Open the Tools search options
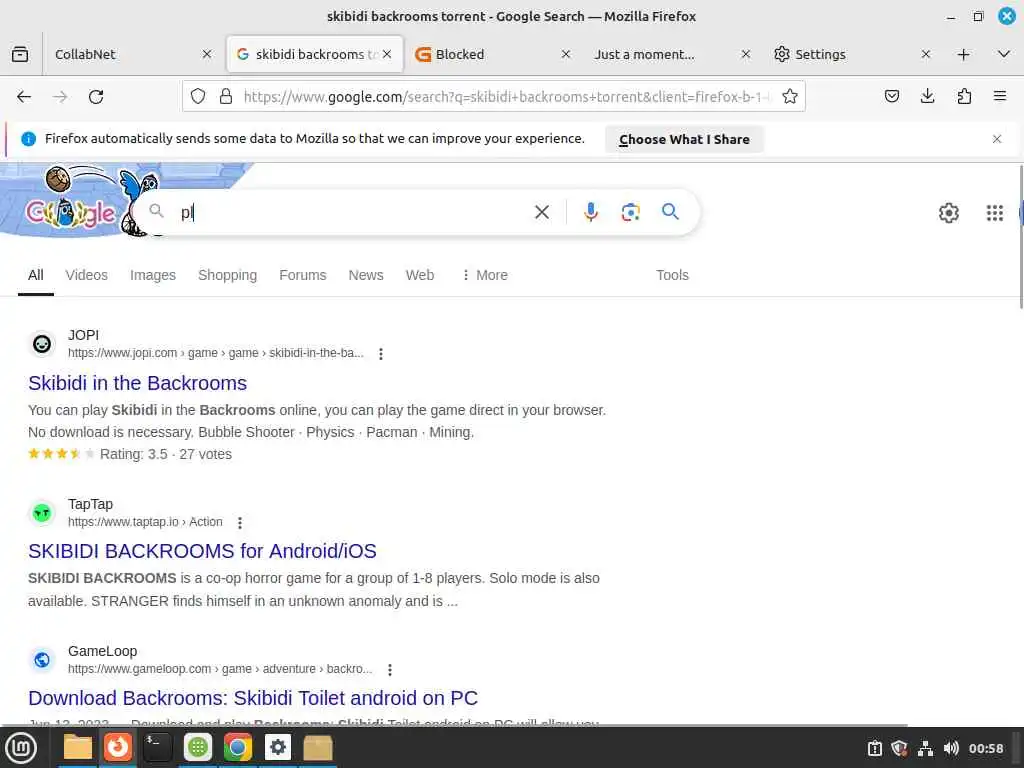The height and width of the screenshot is (768, 1024). click(672, 275)
